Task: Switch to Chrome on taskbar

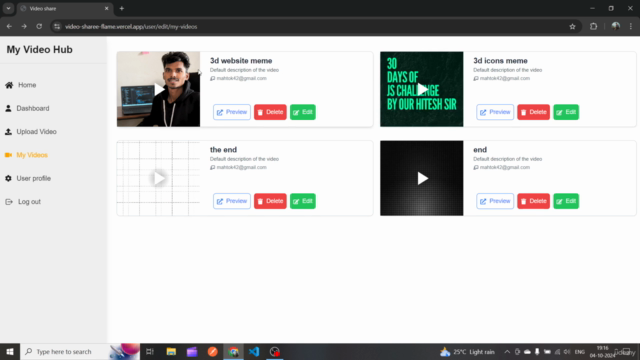Action: point(233,351)
